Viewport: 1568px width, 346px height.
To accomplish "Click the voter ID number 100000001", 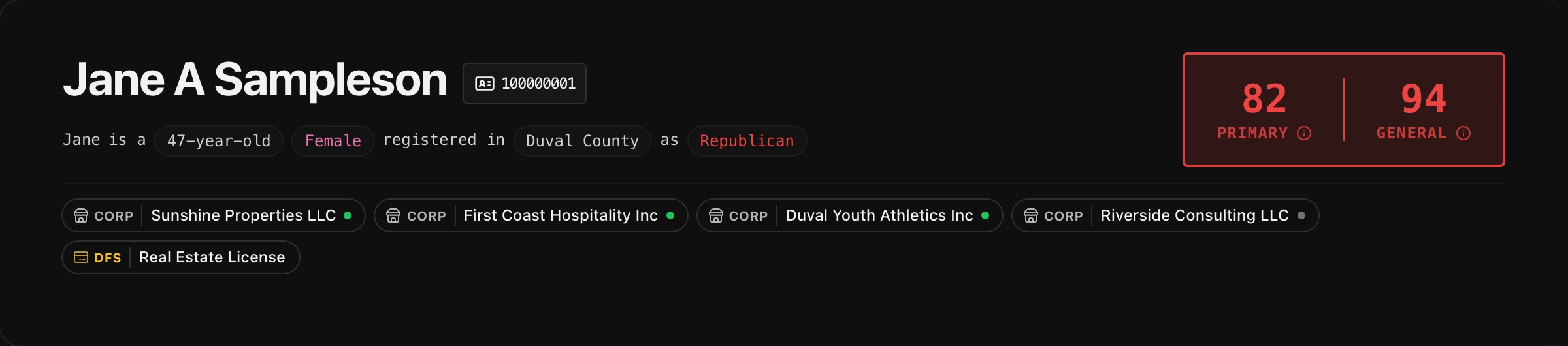I will pos(538,84).
